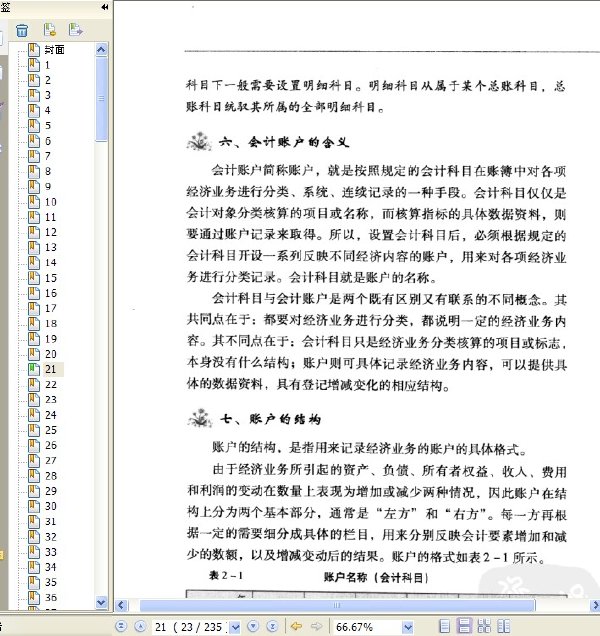
Task: Go to first page button
Action: [121, 626]
